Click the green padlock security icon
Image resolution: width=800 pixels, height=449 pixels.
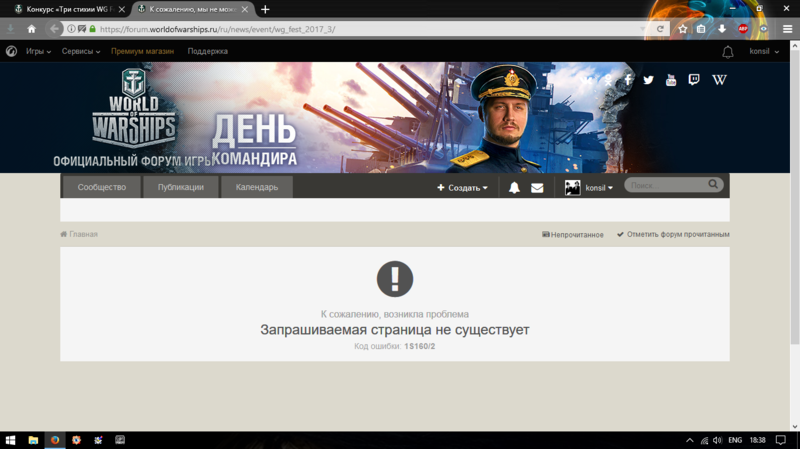92,29
